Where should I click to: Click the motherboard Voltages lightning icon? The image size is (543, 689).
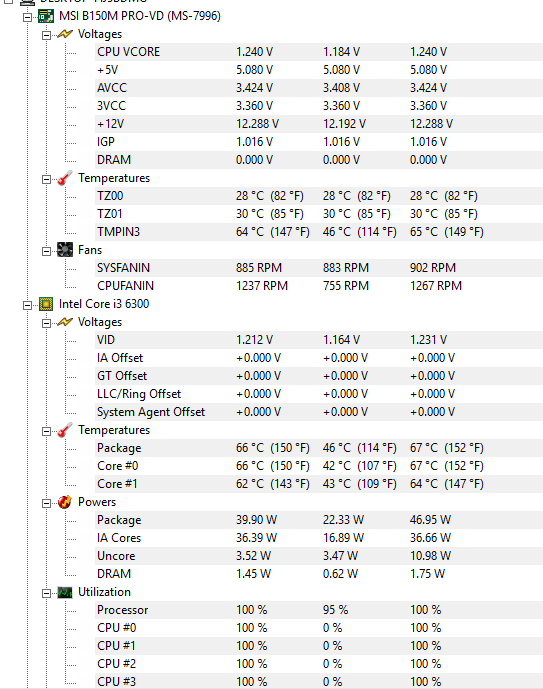(65, 34)
